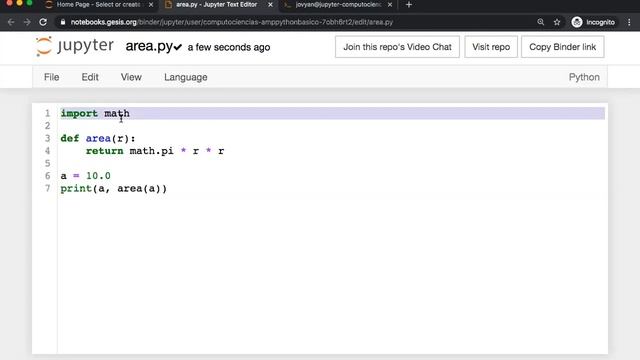Click the Jupyter logo
Screen dimensions: 640x360
click(x=75, y=46)
